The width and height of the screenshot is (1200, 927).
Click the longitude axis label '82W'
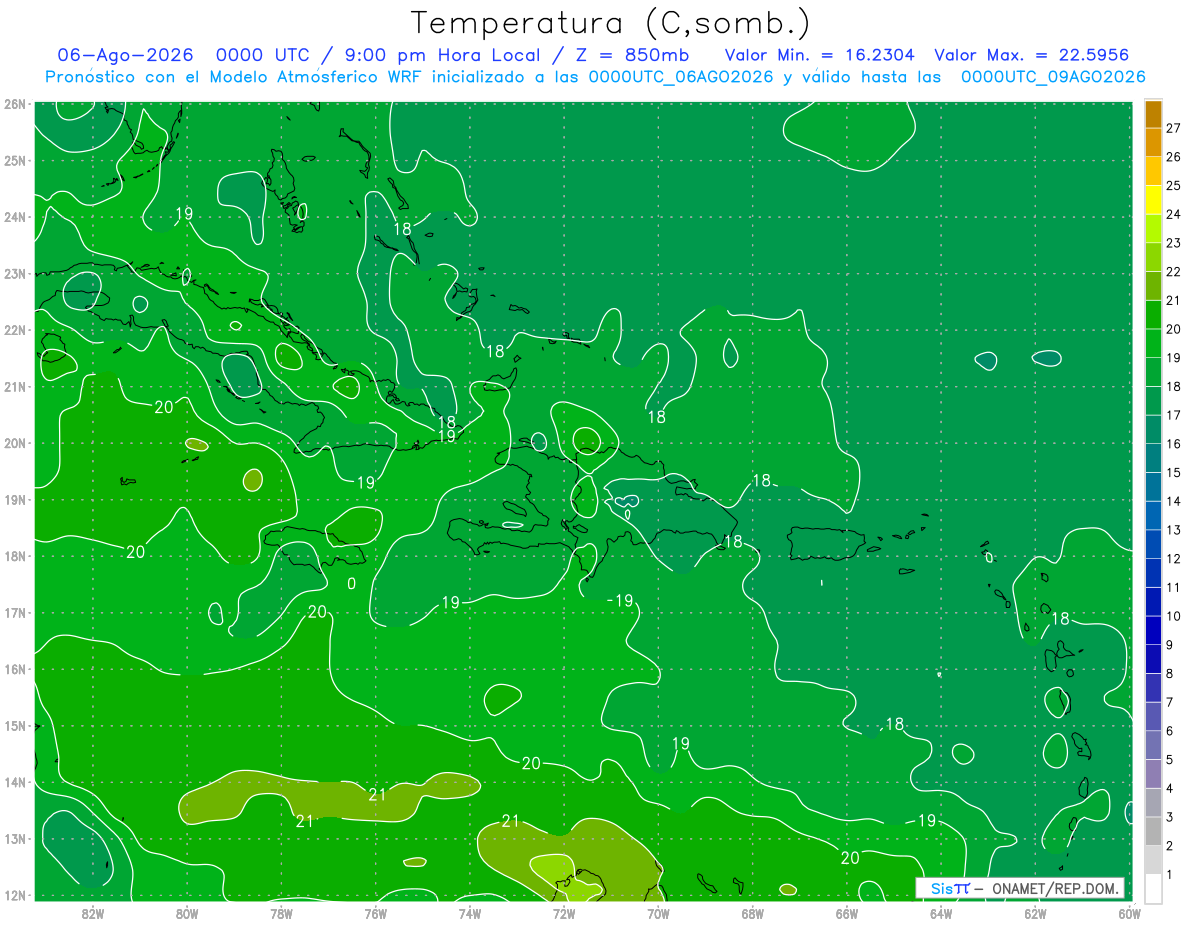(x=93, y=913)
